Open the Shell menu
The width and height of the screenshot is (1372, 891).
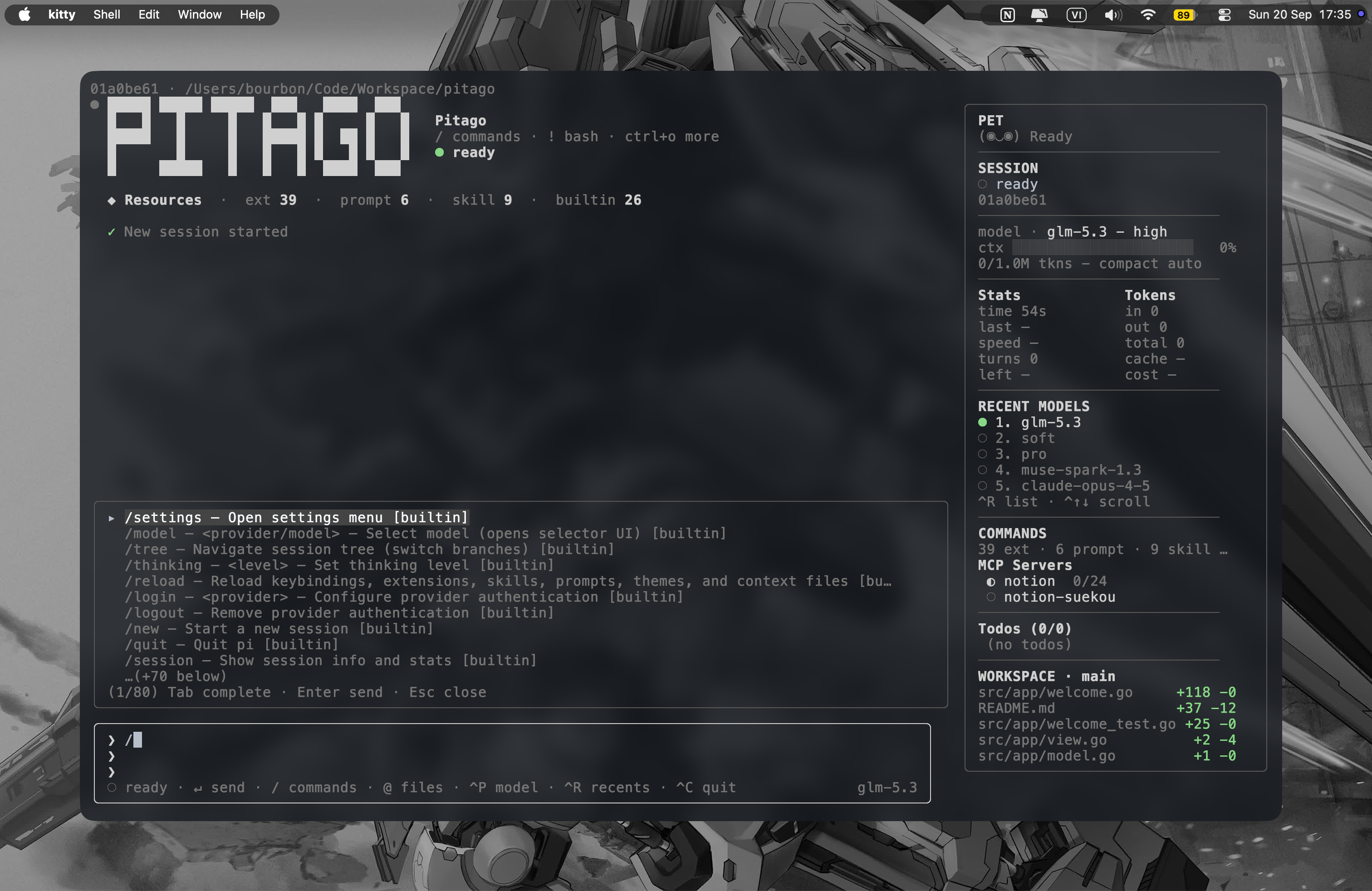click(107, 15)
